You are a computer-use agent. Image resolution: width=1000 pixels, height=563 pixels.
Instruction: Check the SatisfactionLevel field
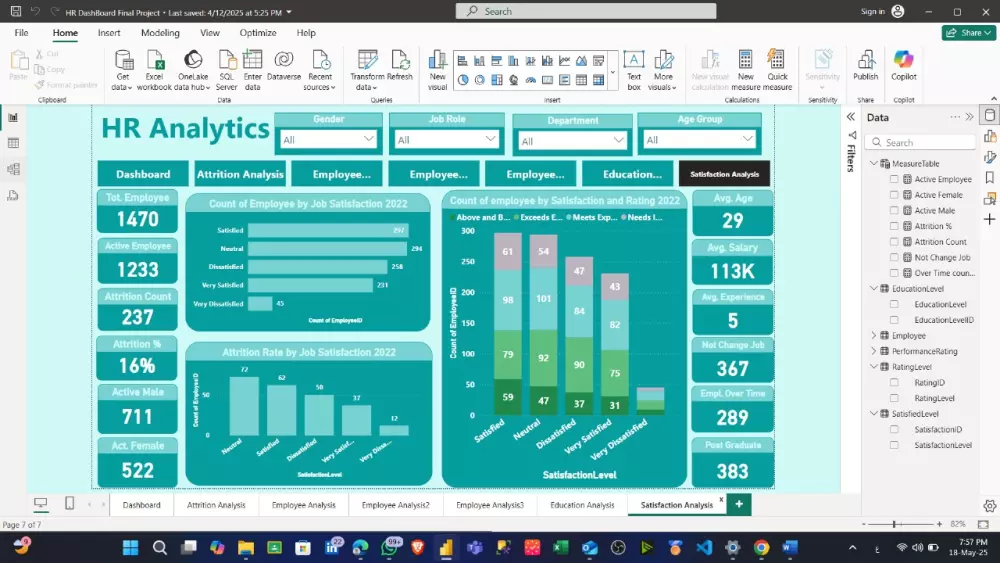pyautogui.click(x=894, y=445)
